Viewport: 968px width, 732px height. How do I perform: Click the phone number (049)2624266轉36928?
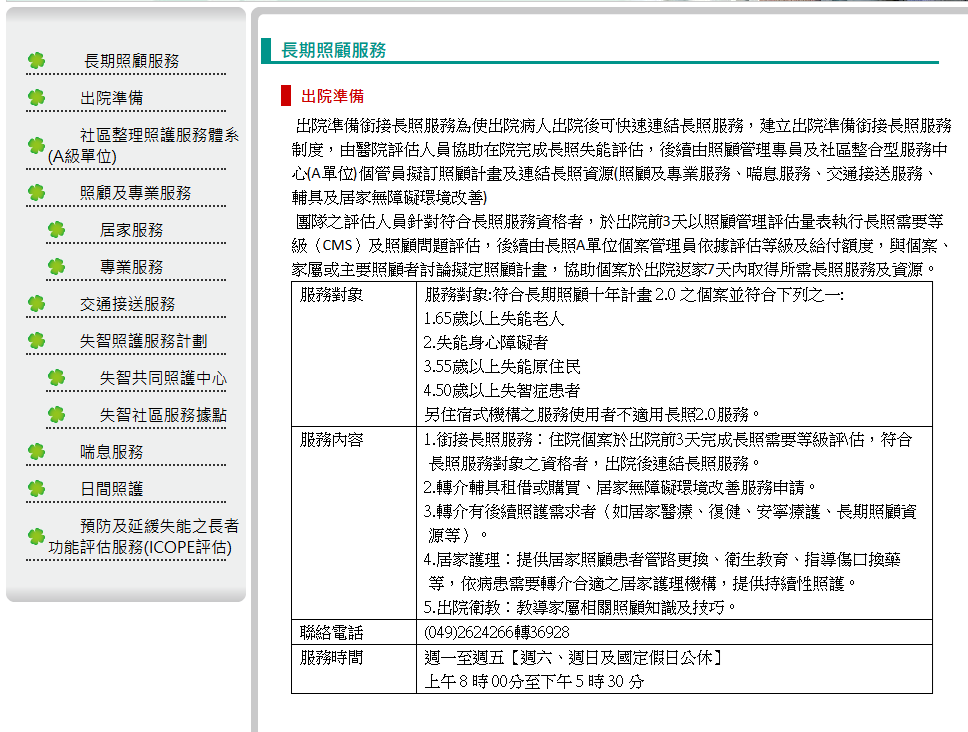point(496,633)
